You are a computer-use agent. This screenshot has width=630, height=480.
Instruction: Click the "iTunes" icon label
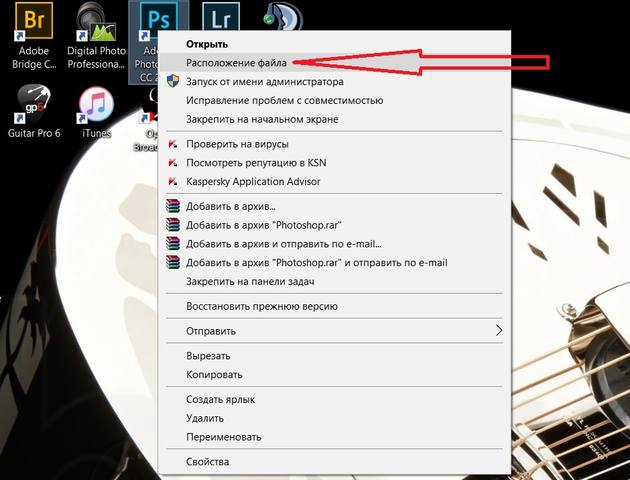coord(96,133)
